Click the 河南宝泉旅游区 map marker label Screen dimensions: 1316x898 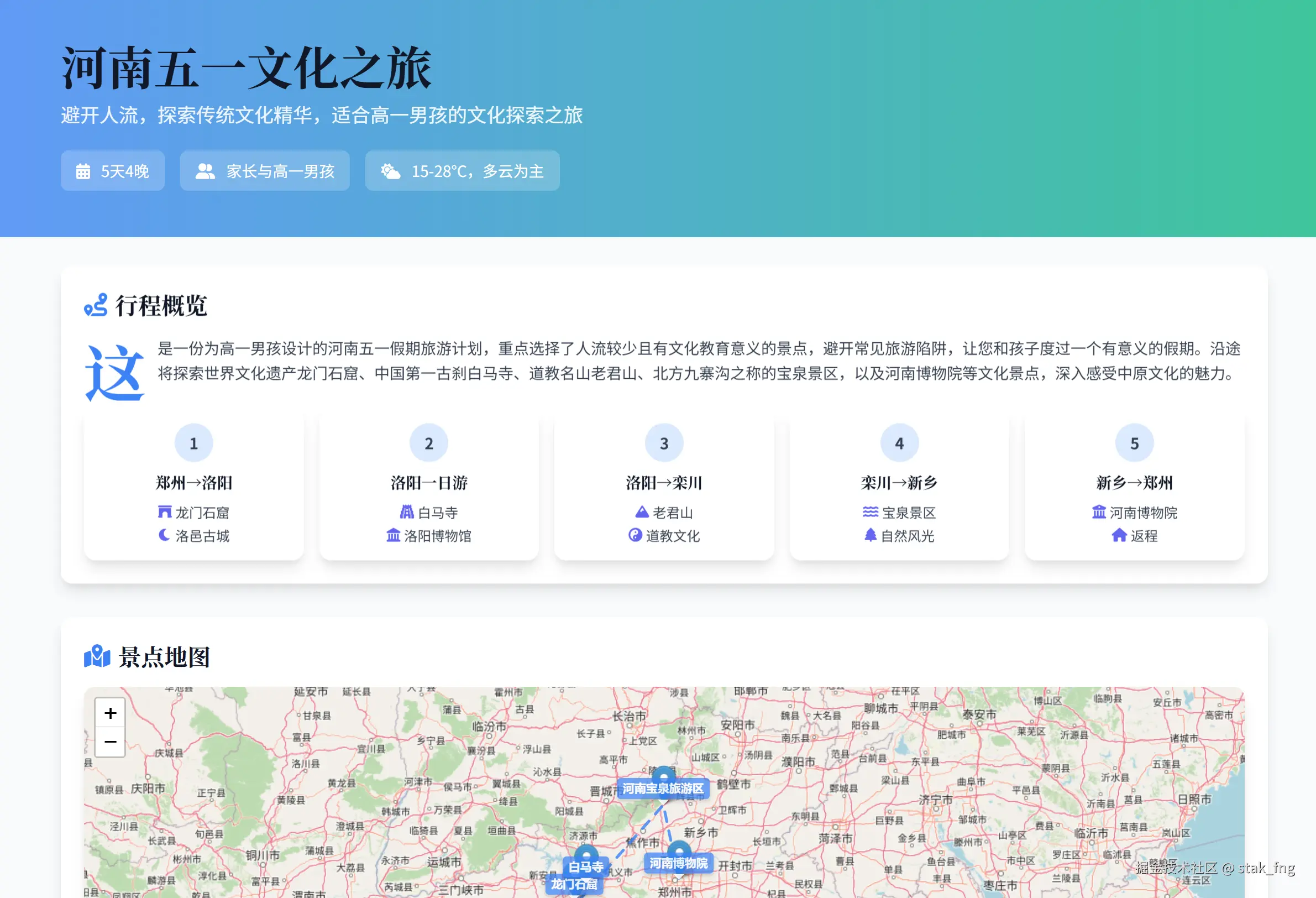663,789
